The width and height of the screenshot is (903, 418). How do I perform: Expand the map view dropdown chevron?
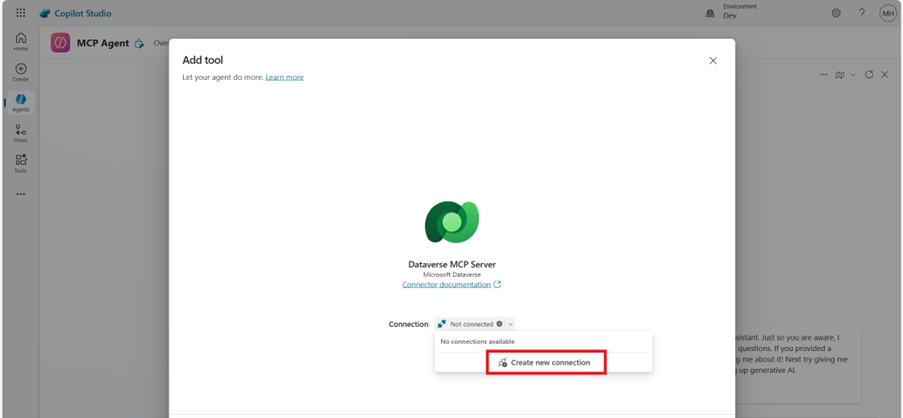[853, 75]
